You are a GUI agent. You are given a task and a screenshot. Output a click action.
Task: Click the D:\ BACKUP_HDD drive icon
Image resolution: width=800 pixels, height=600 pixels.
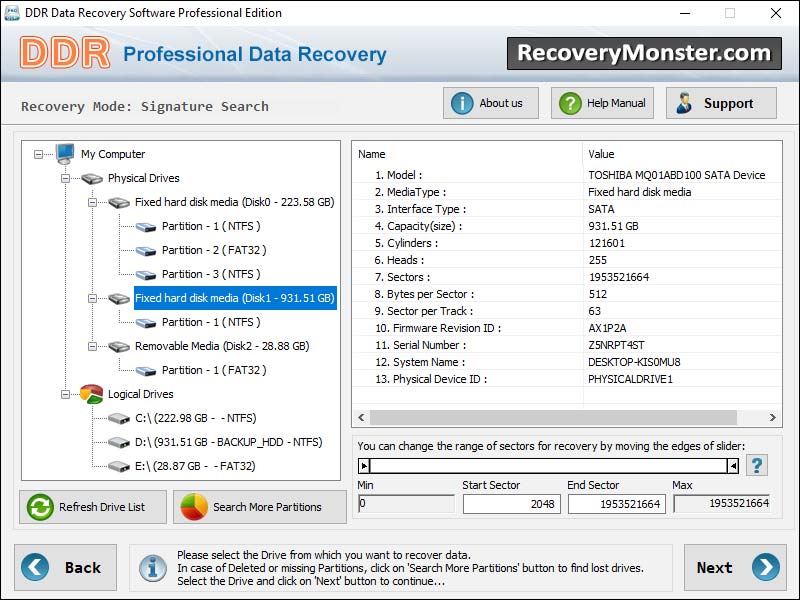pyautogui.click(x=119, y=442)
